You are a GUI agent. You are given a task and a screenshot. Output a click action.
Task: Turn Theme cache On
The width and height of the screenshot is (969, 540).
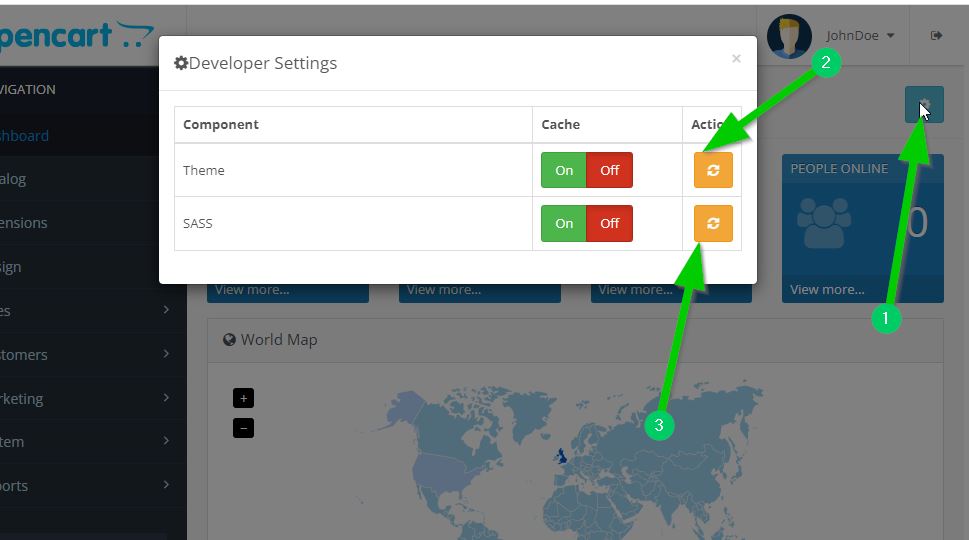coord(564,170)
